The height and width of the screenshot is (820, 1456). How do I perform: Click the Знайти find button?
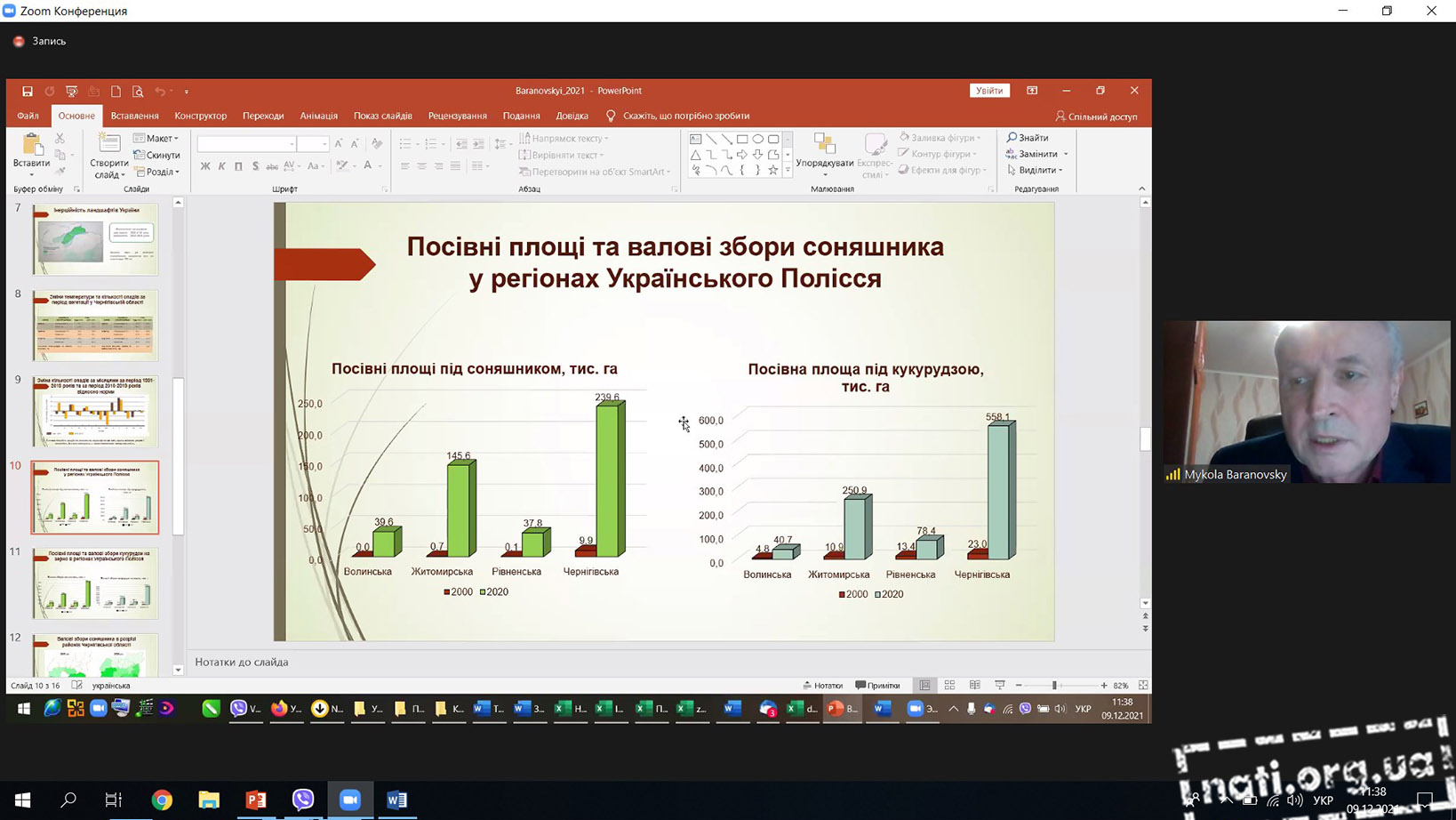pyautogui.click(x=1028, y=138)
